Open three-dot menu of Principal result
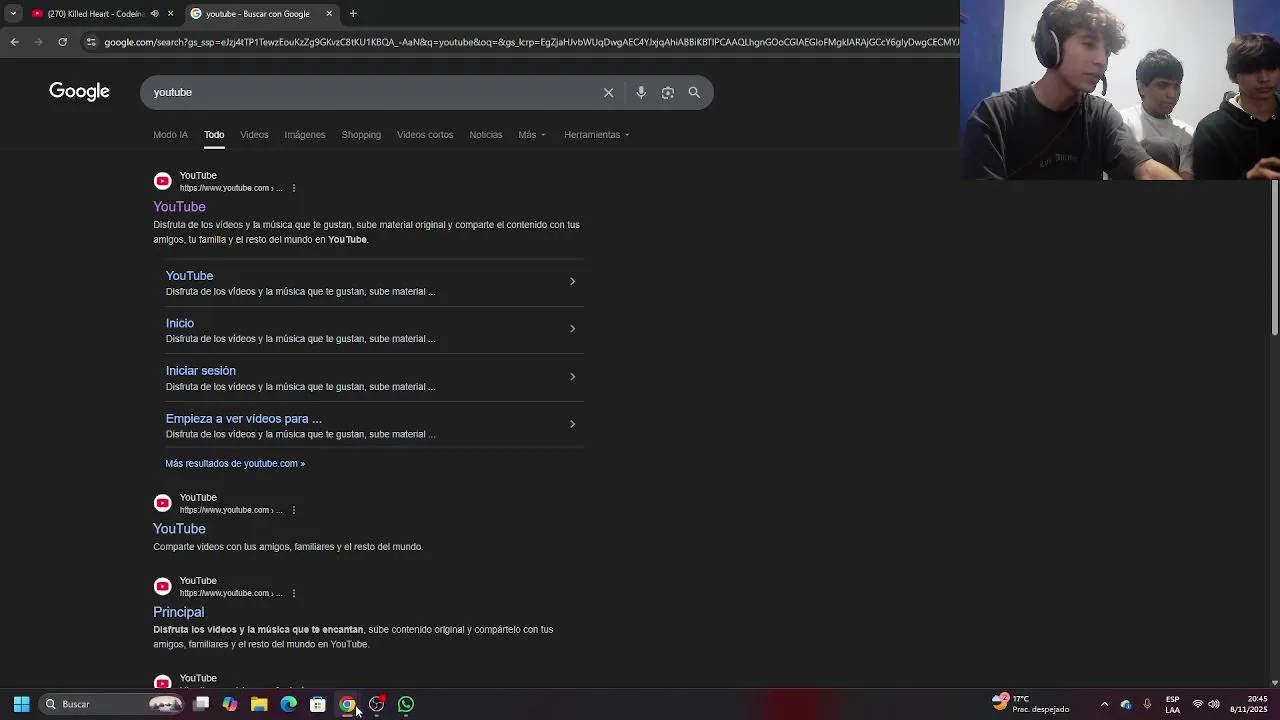Viewport: 1280px width, 720px height. tap(293, 593)
